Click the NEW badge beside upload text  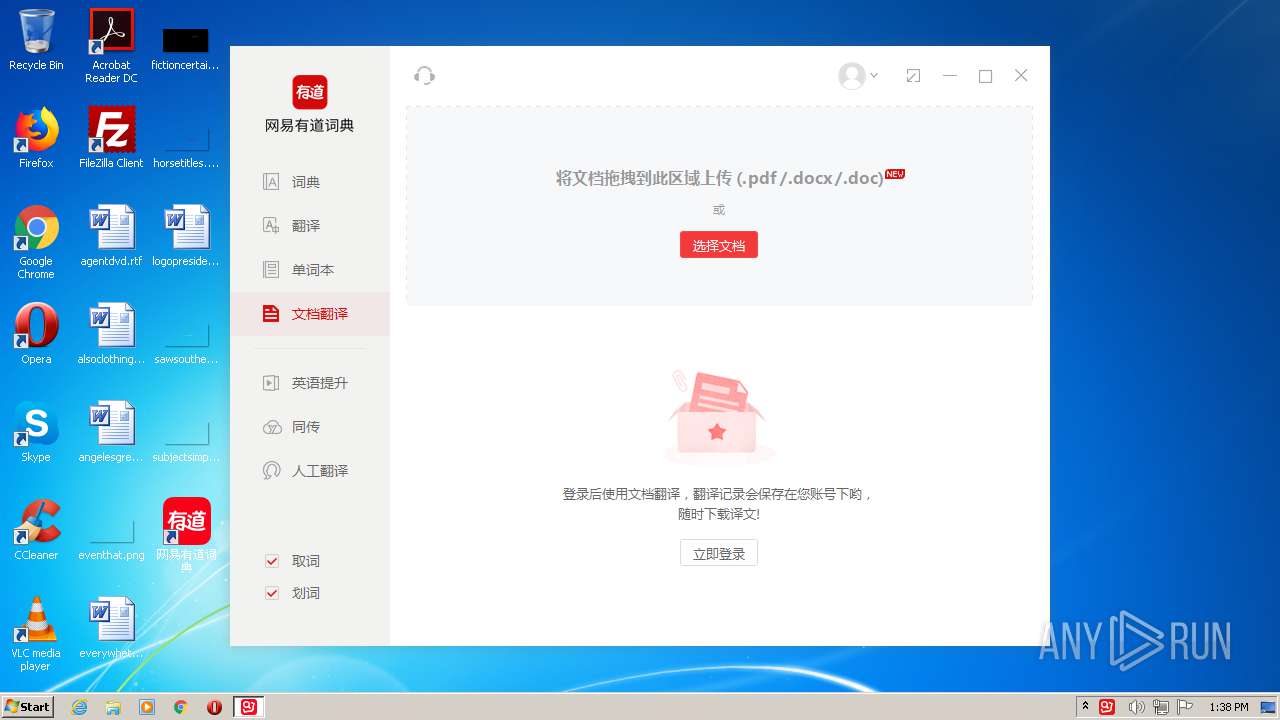point(895,174)
